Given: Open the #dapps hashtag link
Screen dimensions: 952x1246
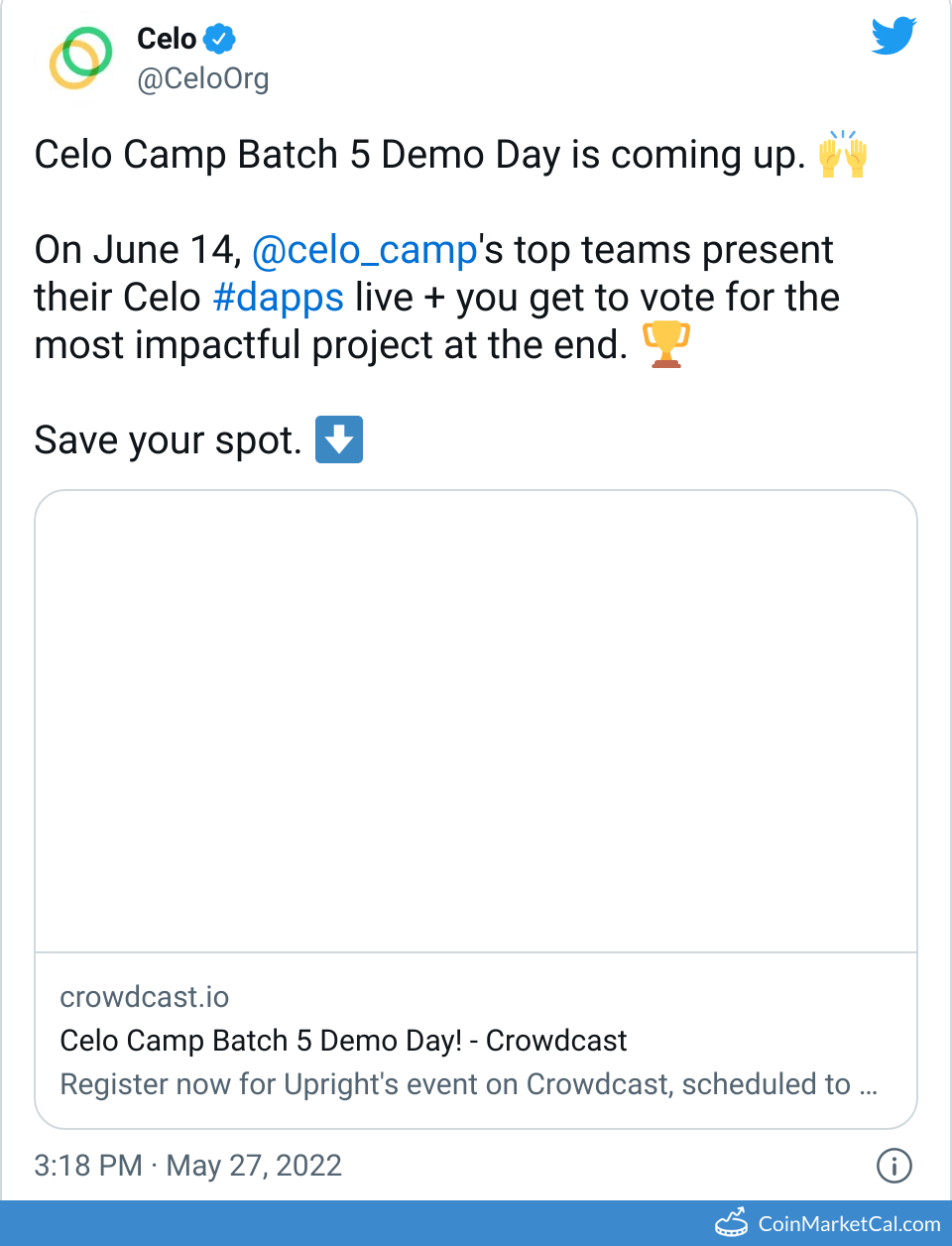Looking at the screenshot, I should click(278, 298).
